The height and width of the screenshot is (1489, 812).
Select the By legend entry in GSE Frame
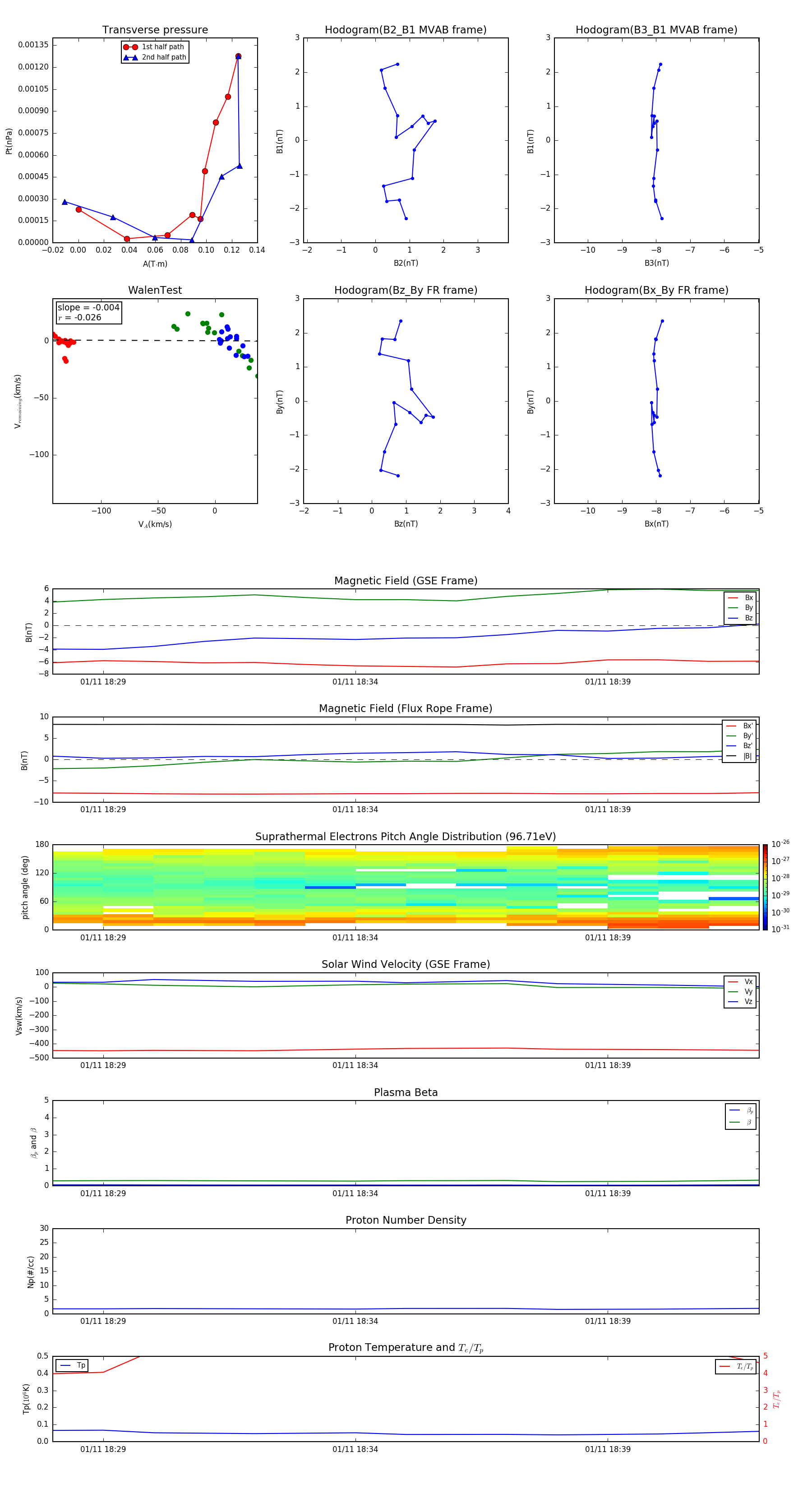click(x=740, y=607)
